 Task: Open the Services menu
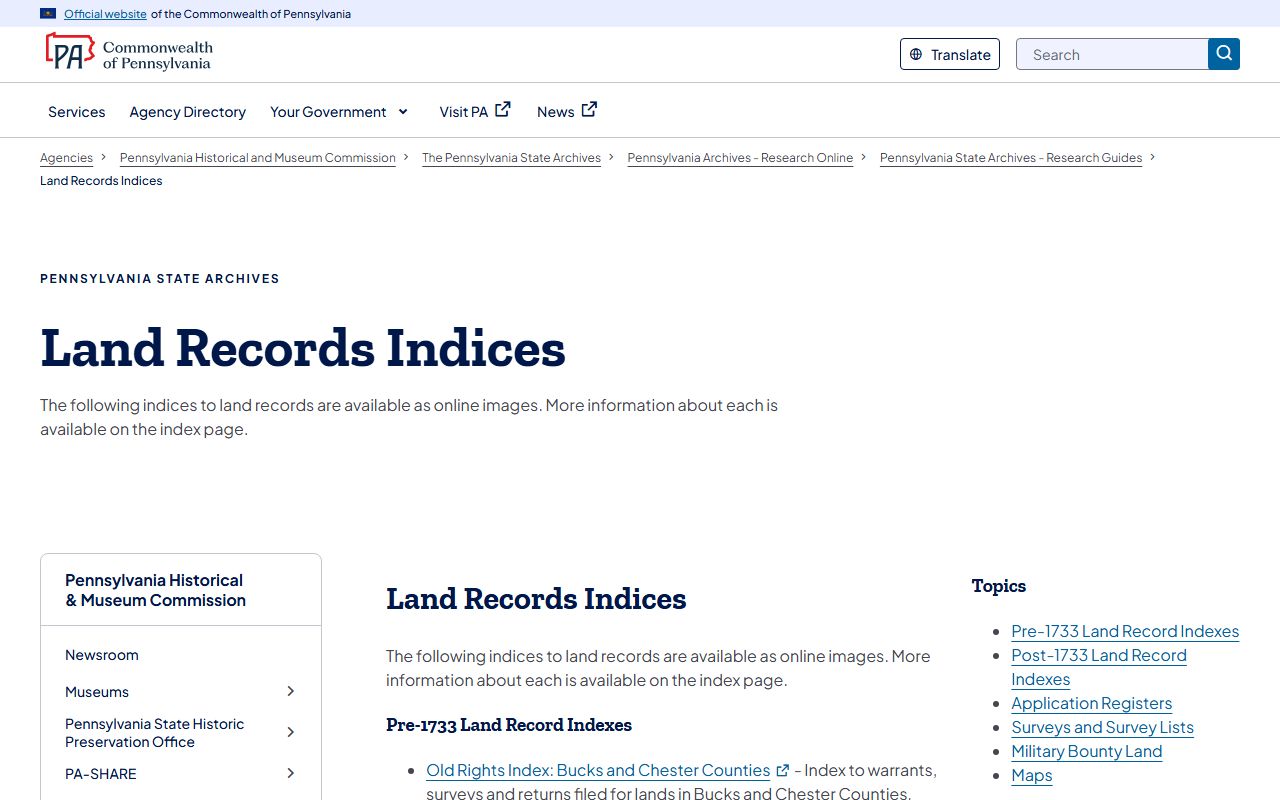(77, 112)
